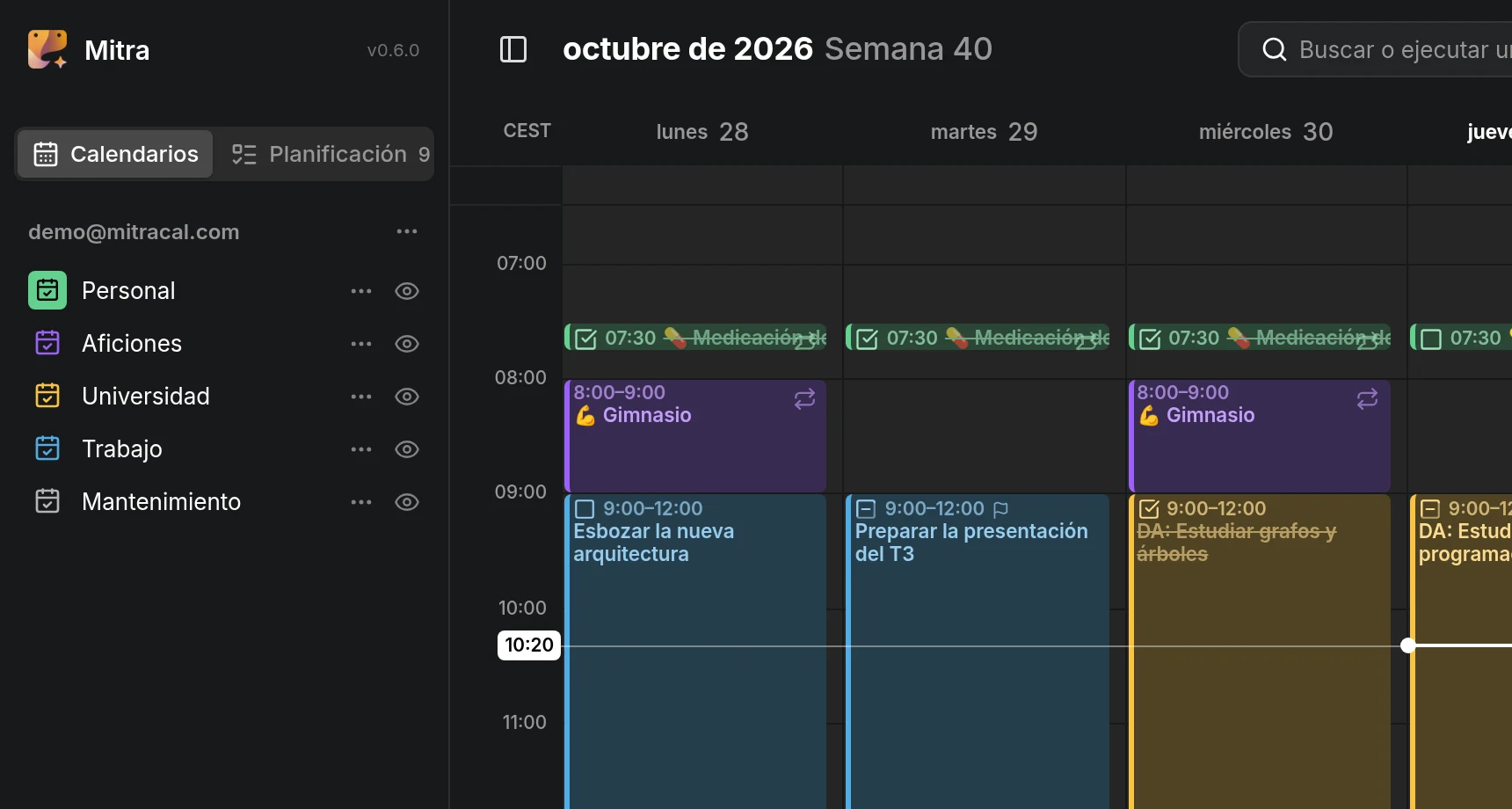
Task: Toggle visibility of Mantenimiento calendar
Action: [x=407, y=502]
